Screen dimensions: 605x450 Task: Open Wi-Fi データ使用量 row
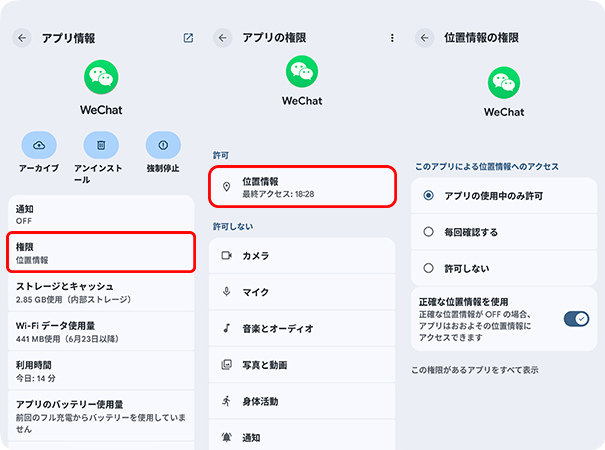101,332
